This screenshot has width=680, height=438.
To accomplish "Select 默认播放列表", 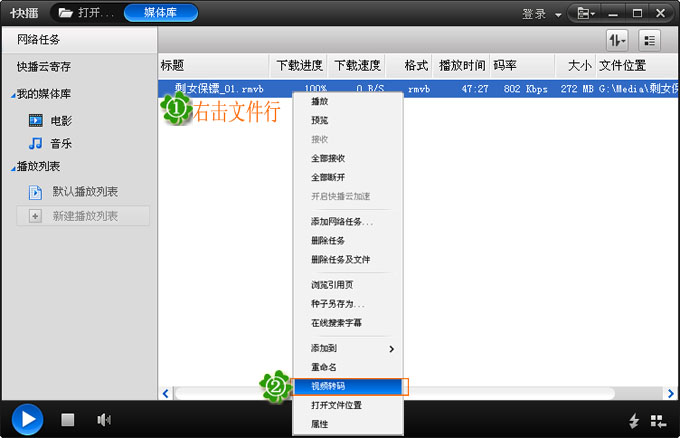I will coord(85,192).
